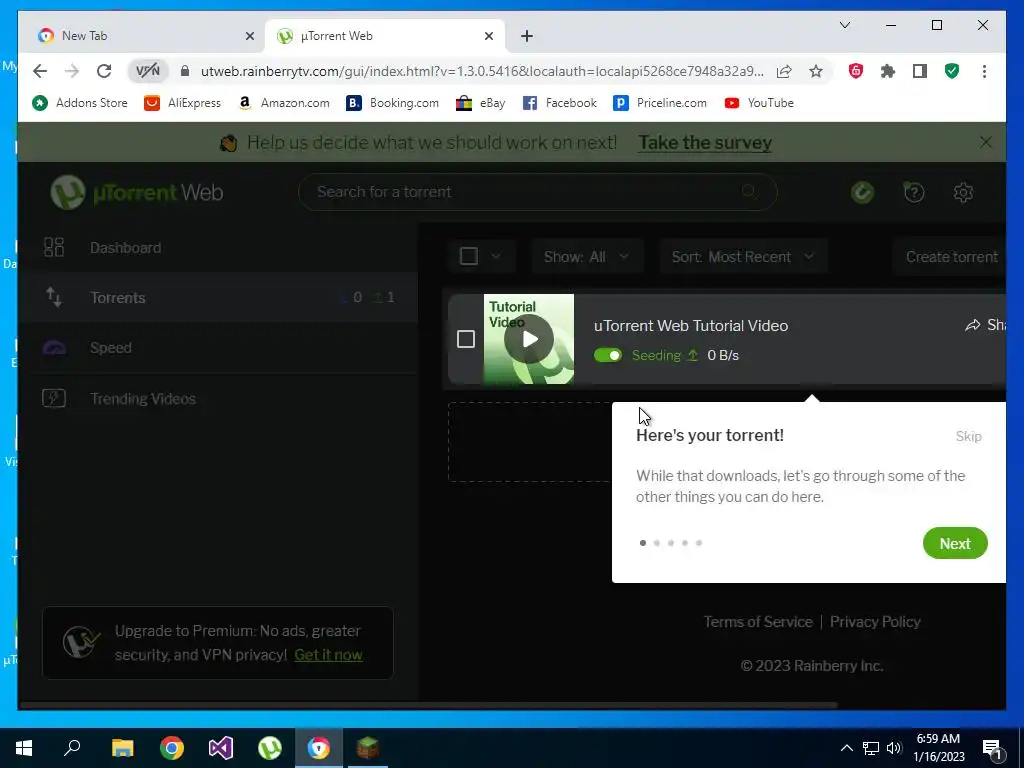Open the browser side panel icon

920,71
